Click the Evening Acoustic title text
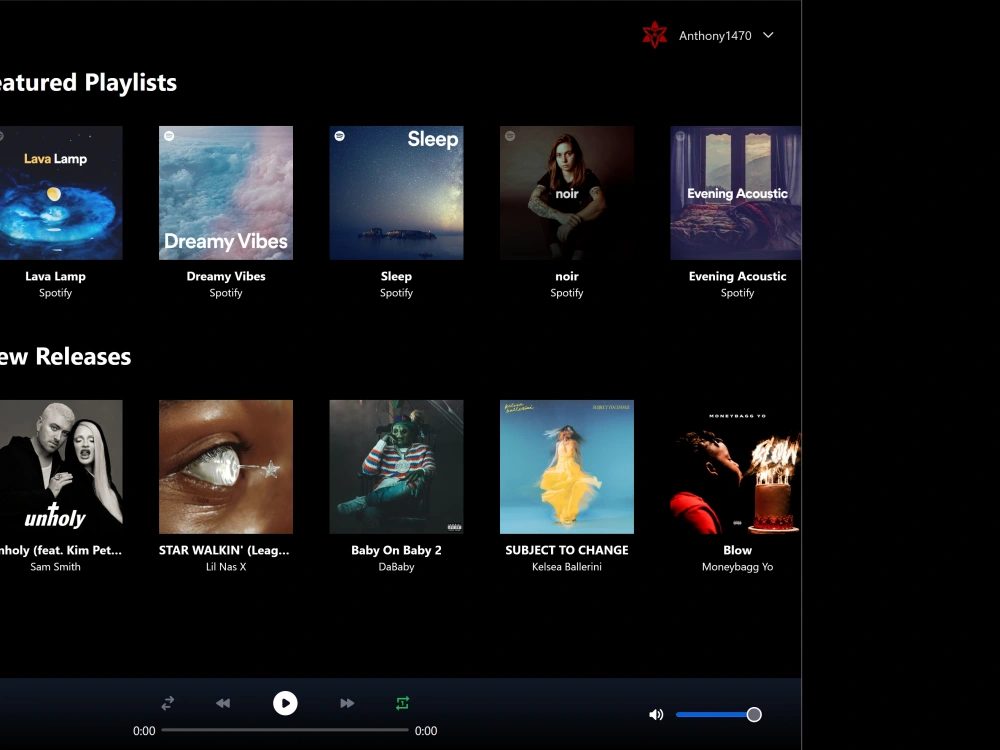This screenshot has height=750, width=1000. (737, 276)
